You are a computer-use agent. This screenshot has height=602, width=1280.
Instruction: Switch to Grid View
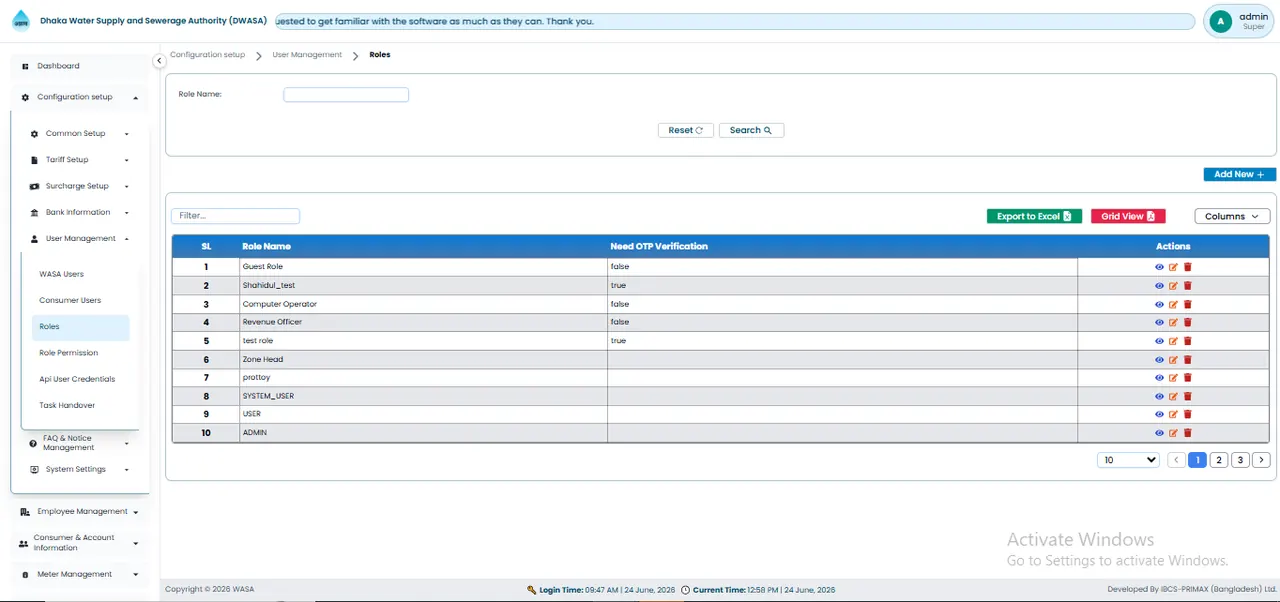coord(1128,216)
